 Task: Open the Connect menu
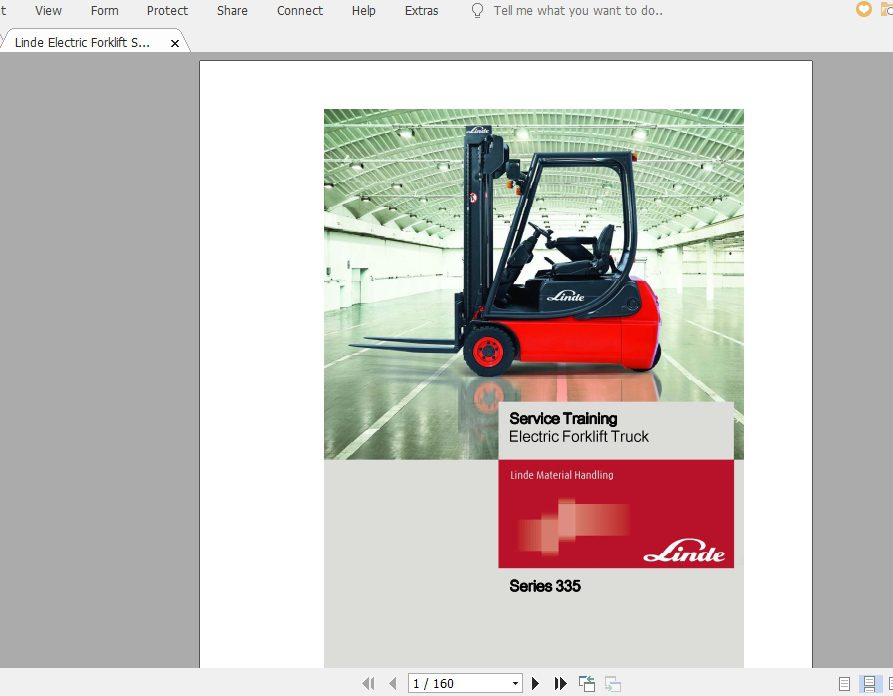(x=300, y=11)
